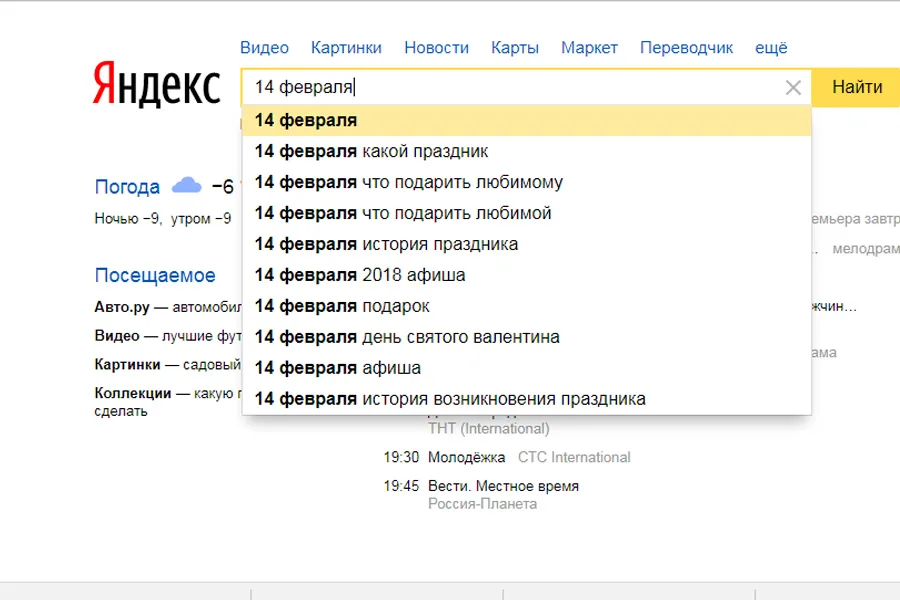Open the Маркет tab
The image size is (900, 600).
[x=589, y=48]
